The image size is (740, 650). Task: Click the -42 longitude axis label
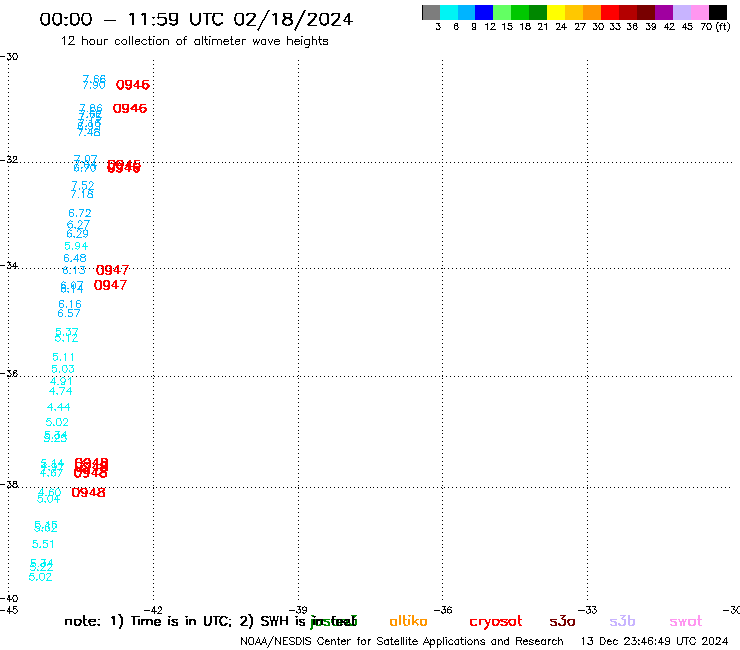153,610
